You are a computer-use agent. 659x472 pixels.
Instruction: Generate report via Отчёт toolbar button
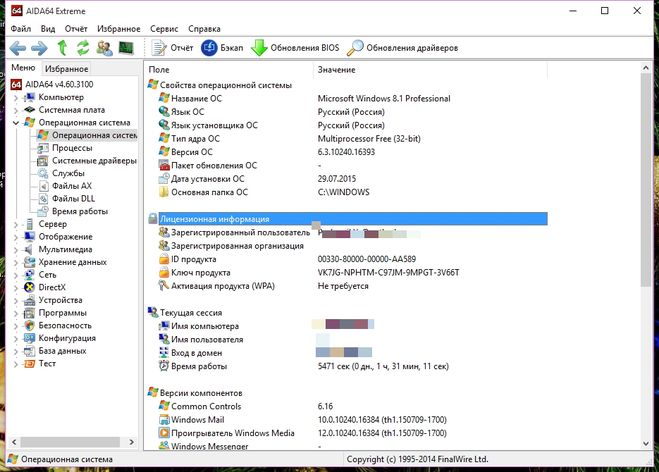172,48
